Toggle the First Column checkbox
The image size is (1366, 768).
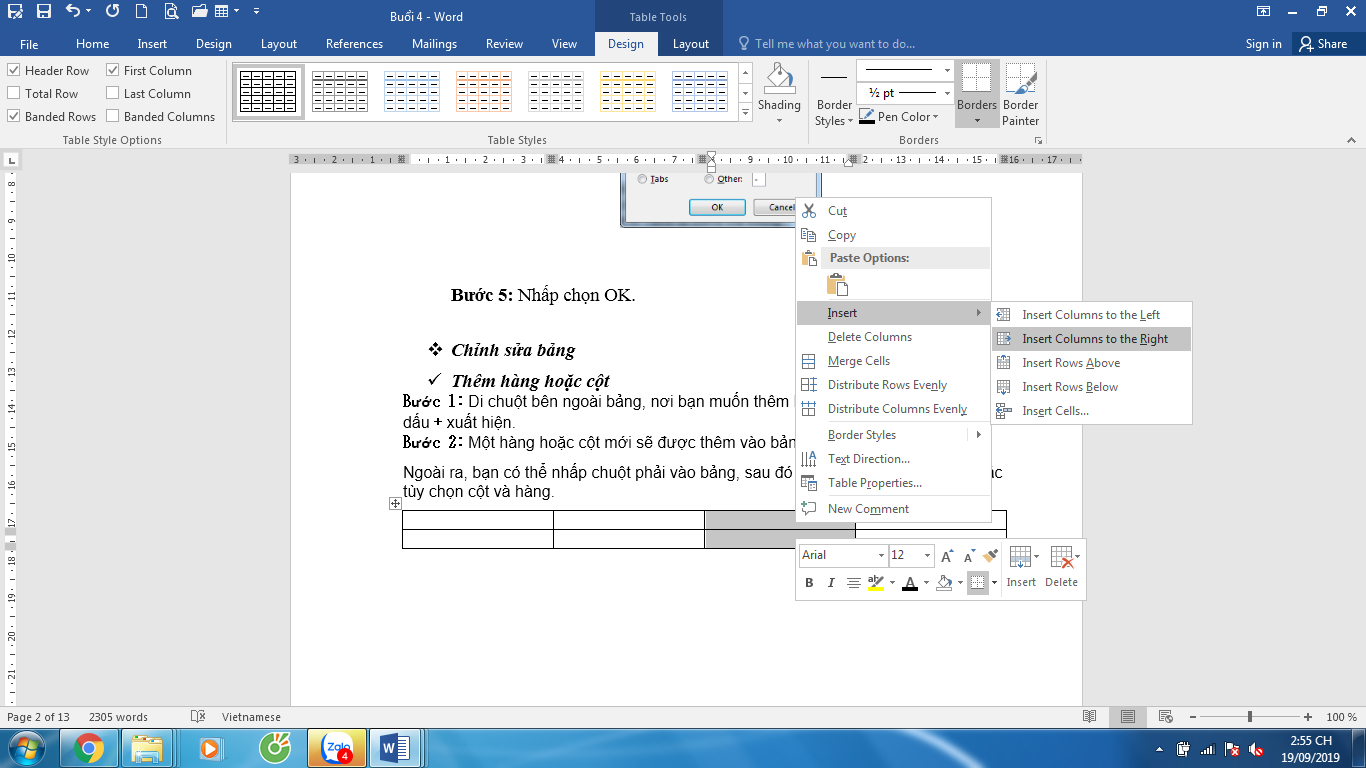113,71
